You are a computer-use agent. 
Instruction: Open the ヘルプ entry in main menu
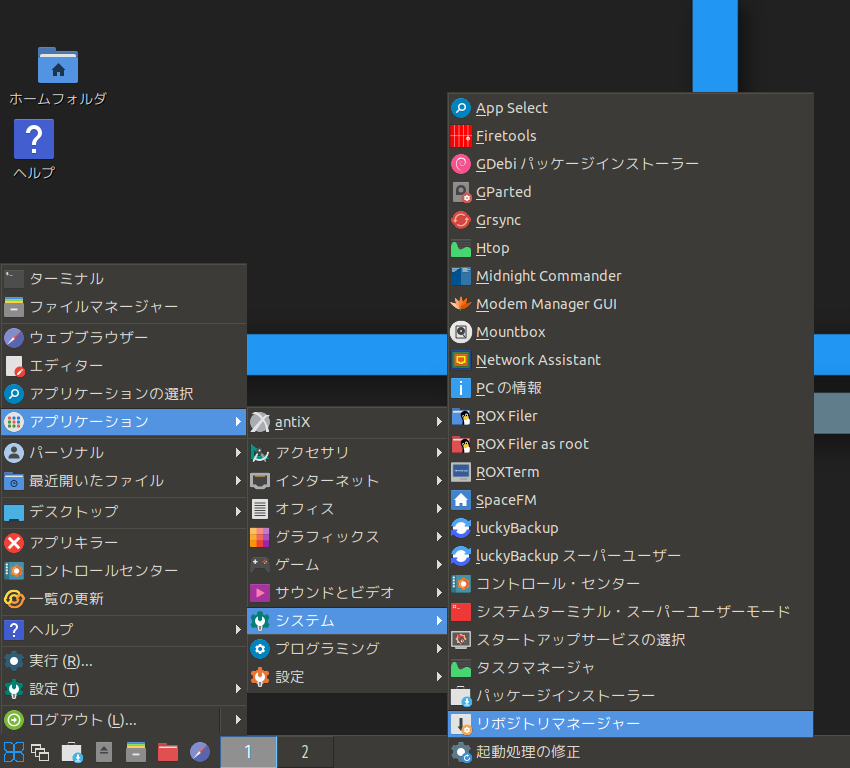(124, 630)
